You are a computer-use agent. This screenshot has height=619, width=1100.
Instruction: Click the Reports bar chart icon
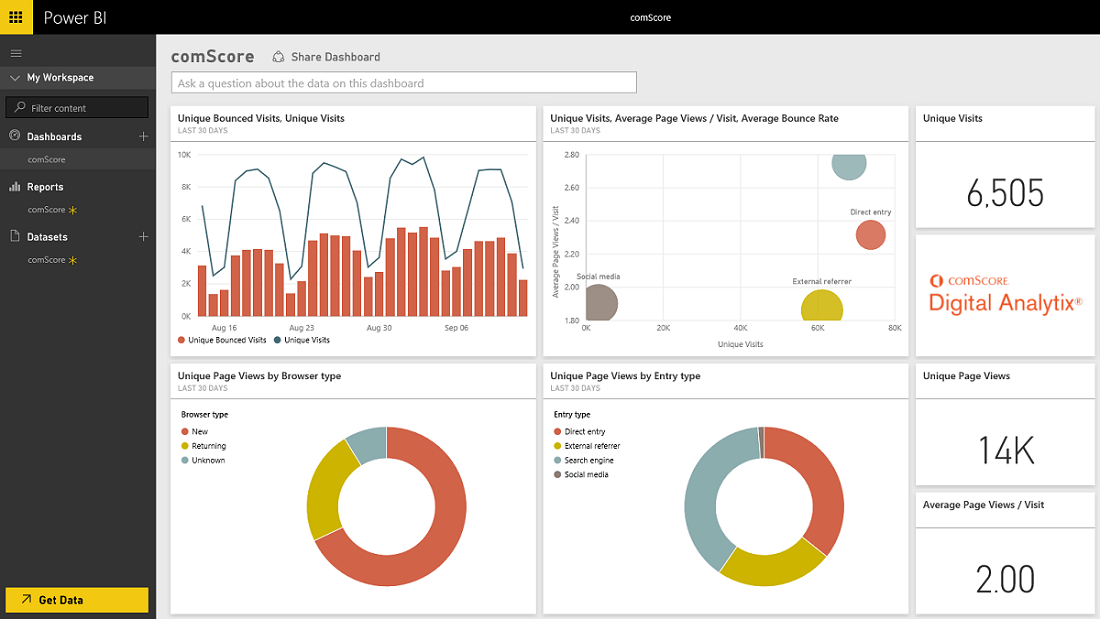coord(15,186)
